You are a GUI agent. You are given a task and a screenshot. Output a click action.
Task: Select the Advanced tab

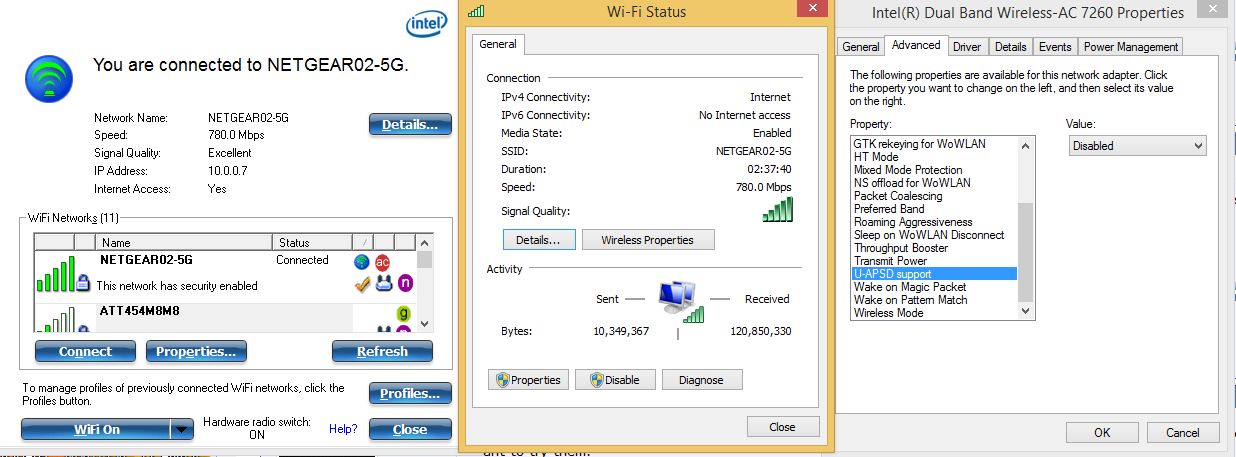coord(916,45)
